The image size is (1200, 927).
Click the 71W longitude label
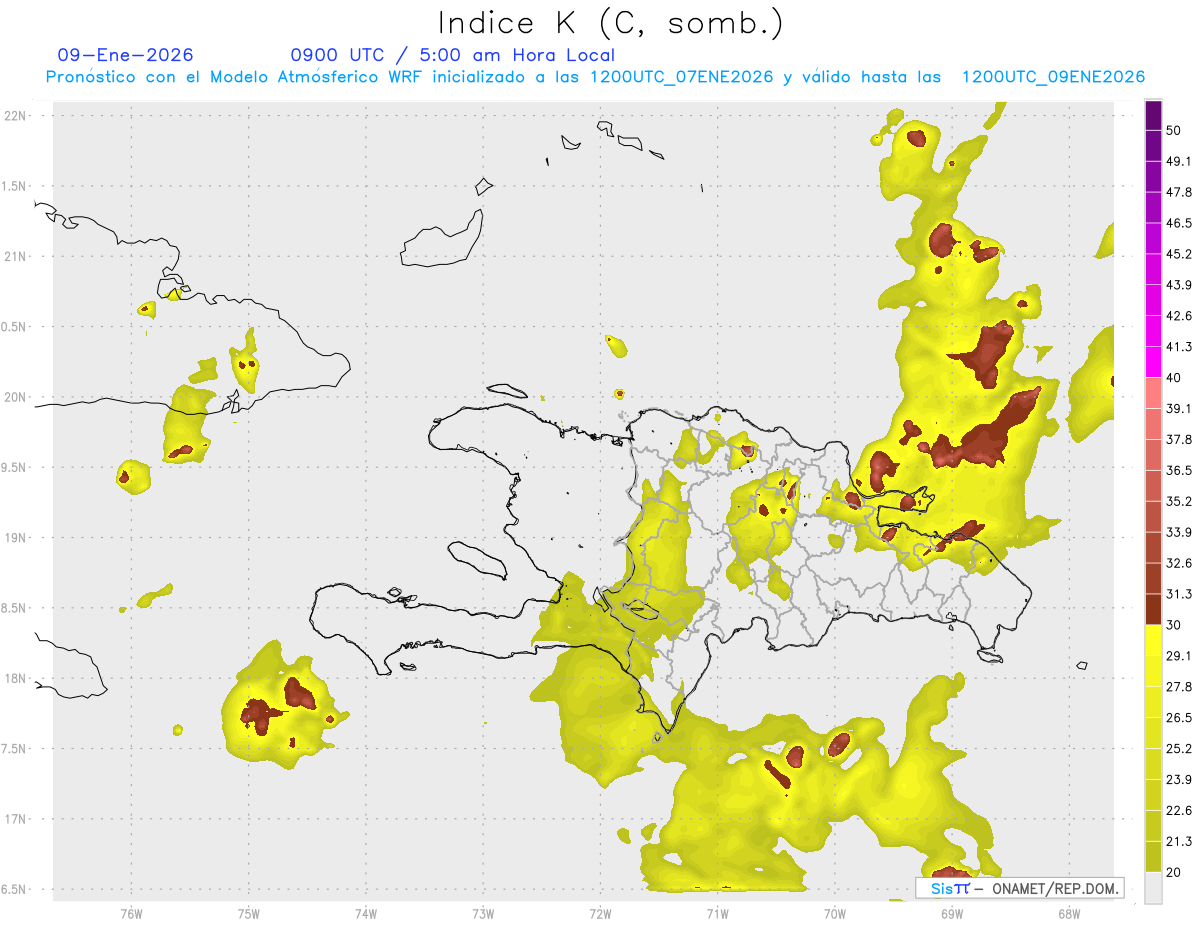pos(717,913)
